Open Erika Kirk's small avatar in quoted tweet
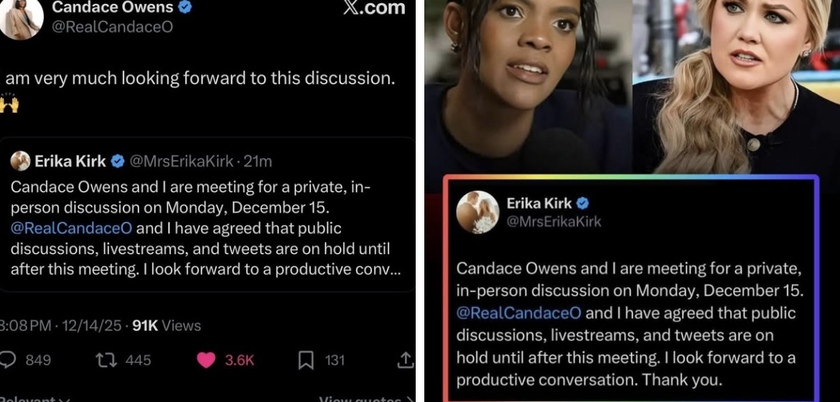 pyautogui.click(x=20, y=161)
